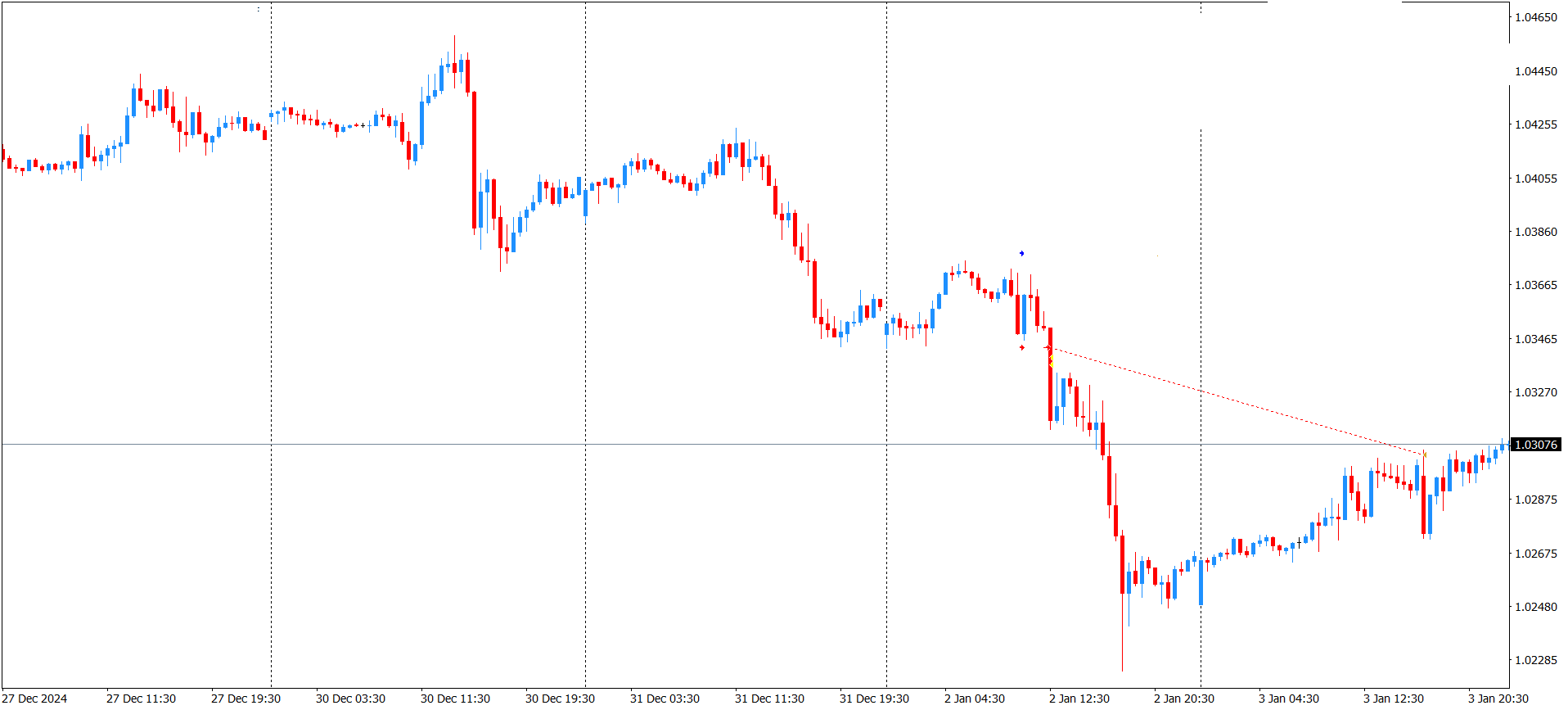Click the 31 Dec 03:30 time label

665,699
